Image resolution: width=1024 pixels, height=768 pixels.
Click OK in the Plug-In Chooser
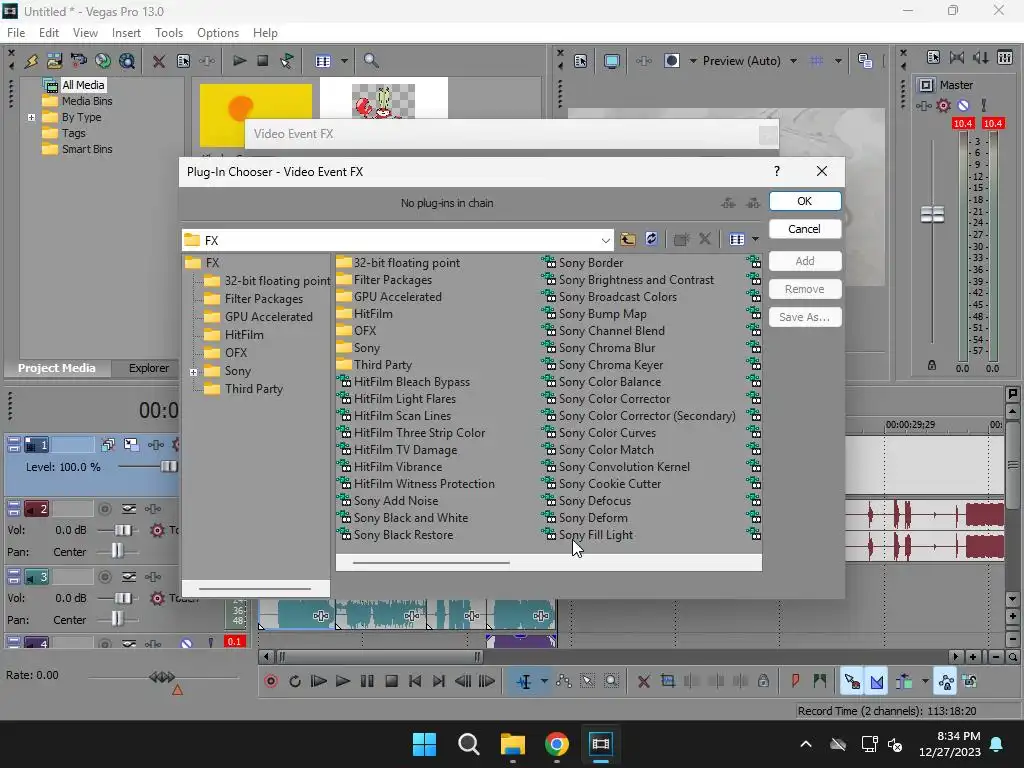[x=805, y=201]
